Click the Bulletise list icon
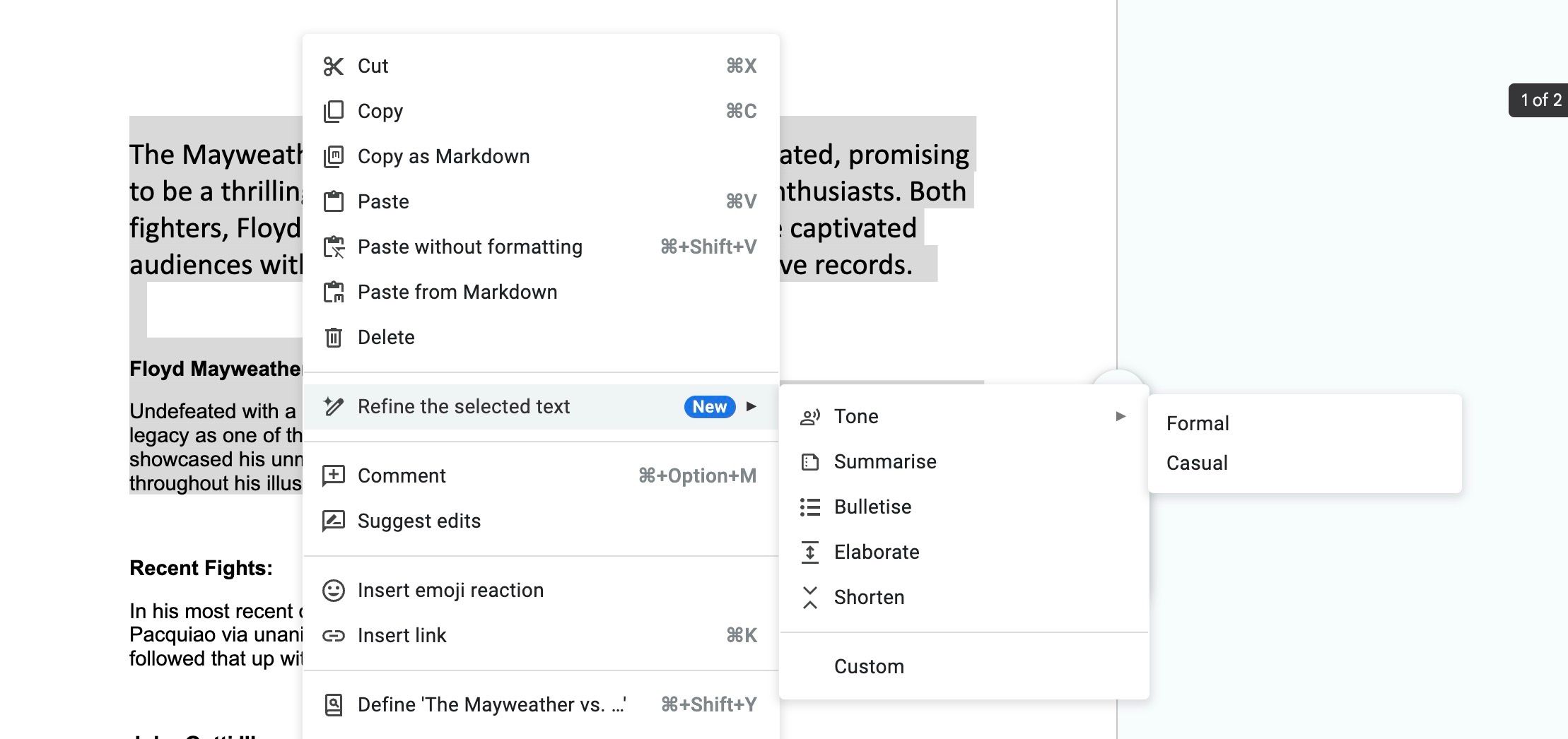Screen dimensions: 1568x739 810,507
